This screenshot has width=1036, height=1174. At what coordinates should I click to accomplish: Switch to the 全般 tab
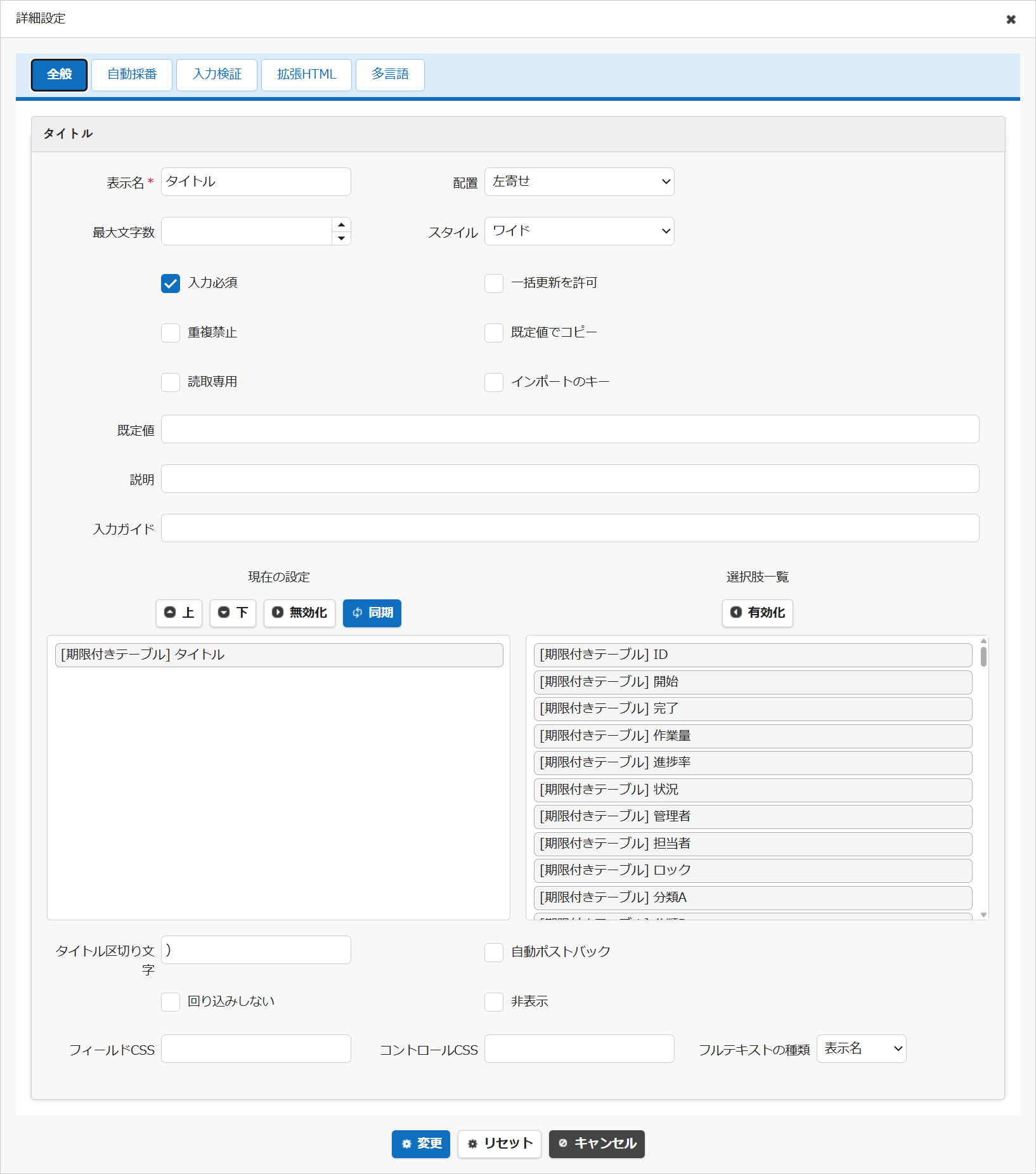[x=60, y=74]
